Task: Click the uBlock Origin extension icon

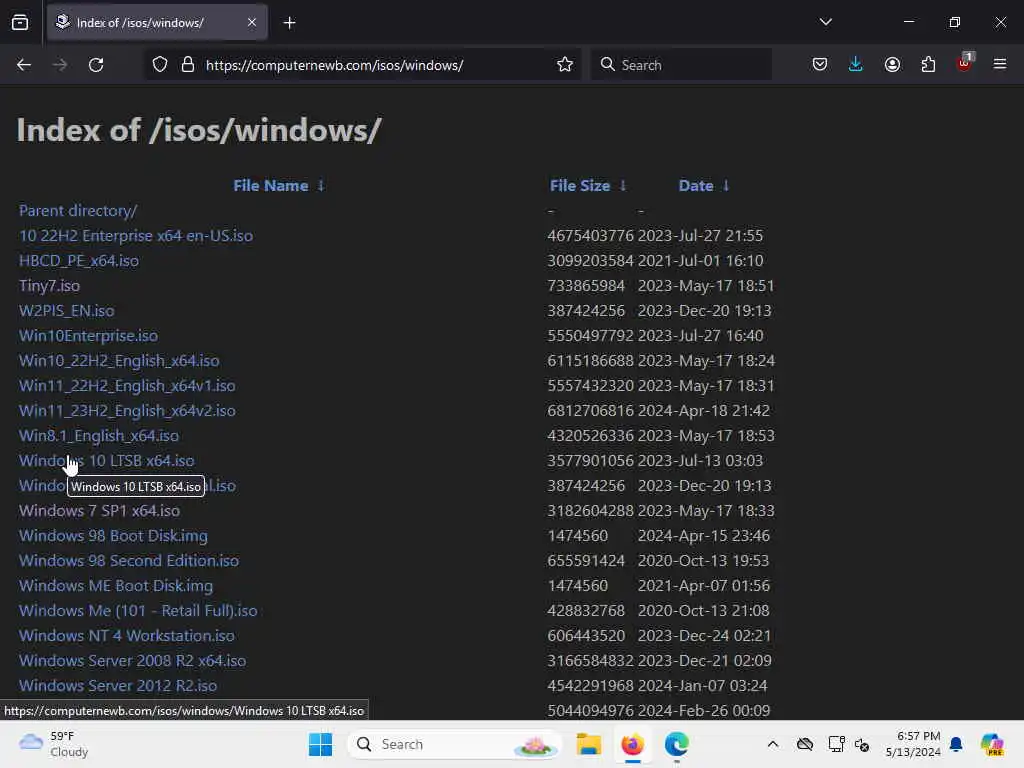Action: coord(965,63)
